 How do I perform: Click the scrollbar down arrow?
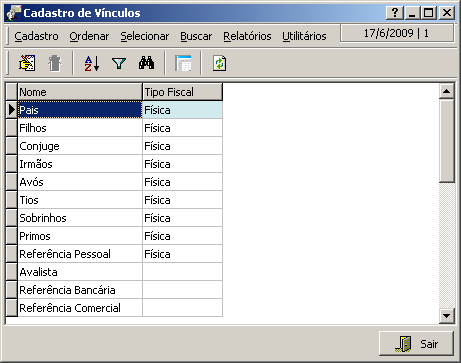coord(447,315)
